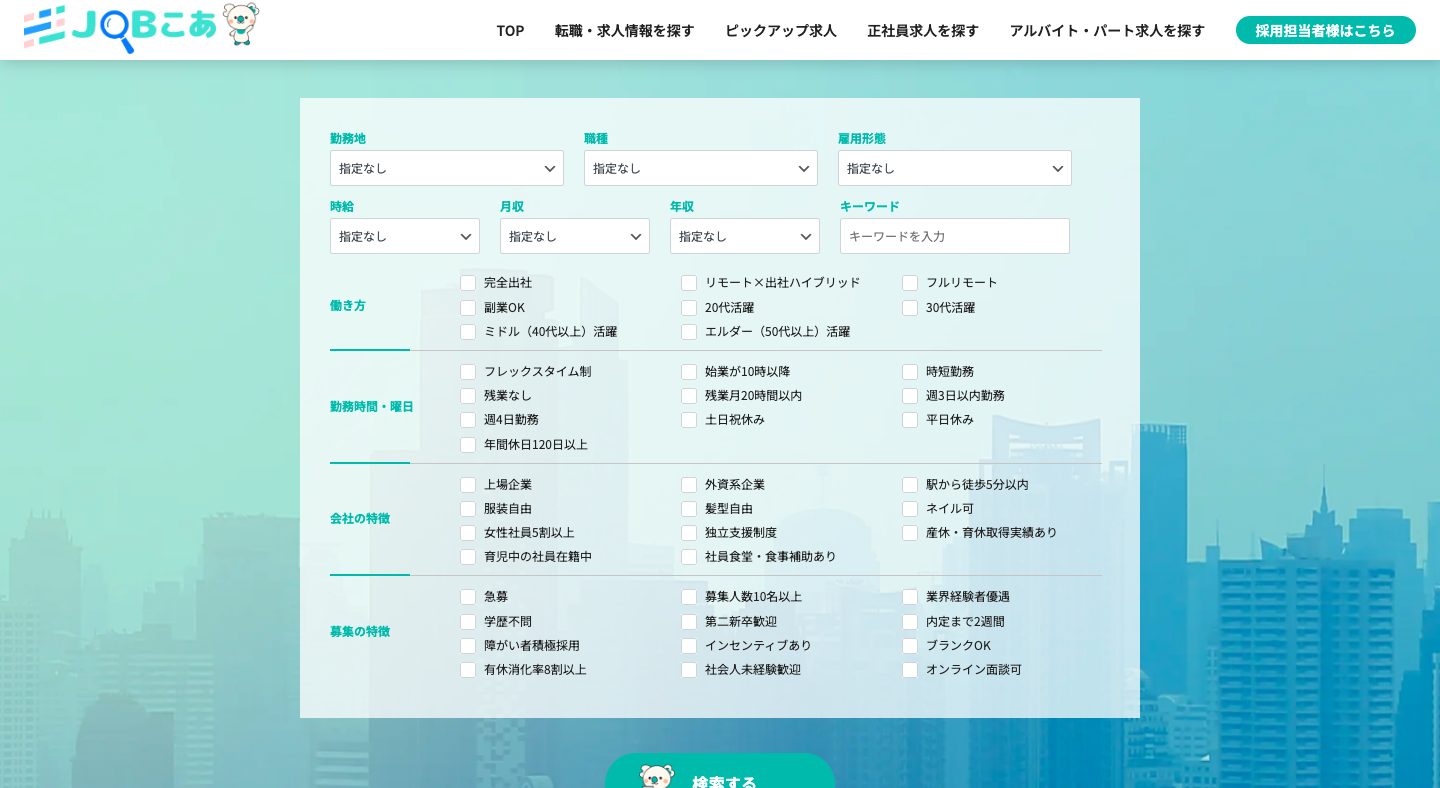
Task: Check the 外資系企業 option
Action: click(689, 485)
